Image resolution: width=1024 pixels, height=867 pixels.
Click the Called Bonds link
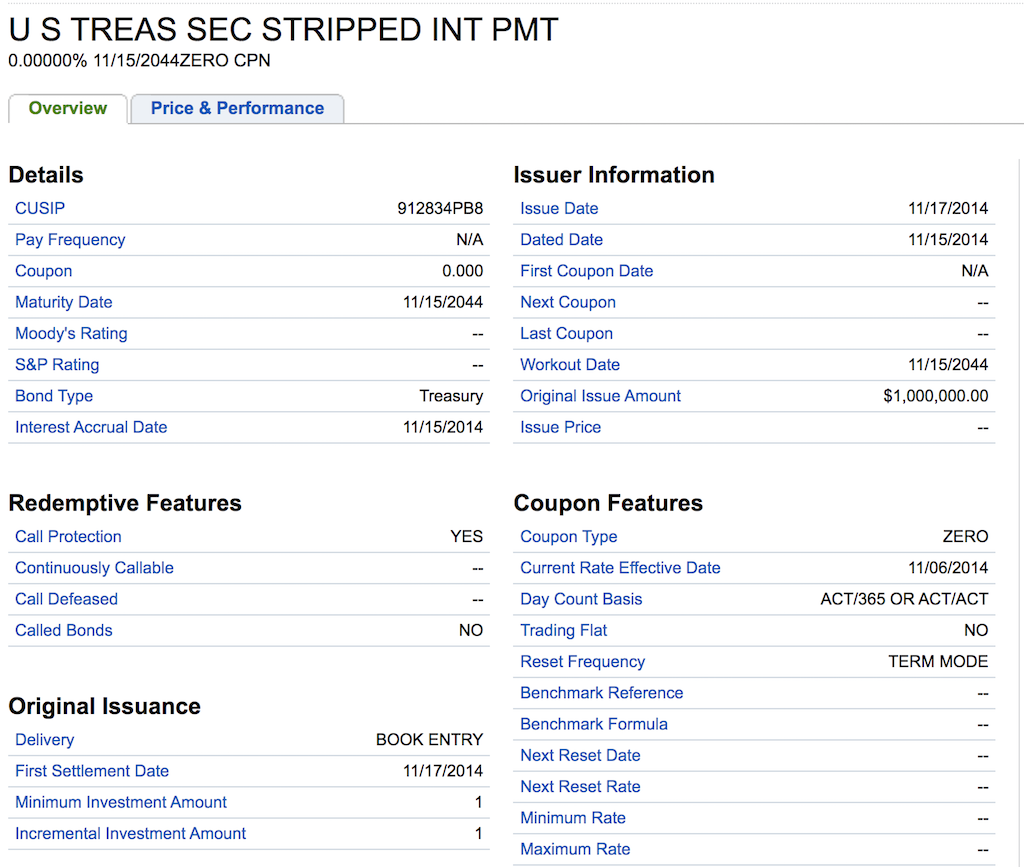pyautogui.click(x=63, y=630)
